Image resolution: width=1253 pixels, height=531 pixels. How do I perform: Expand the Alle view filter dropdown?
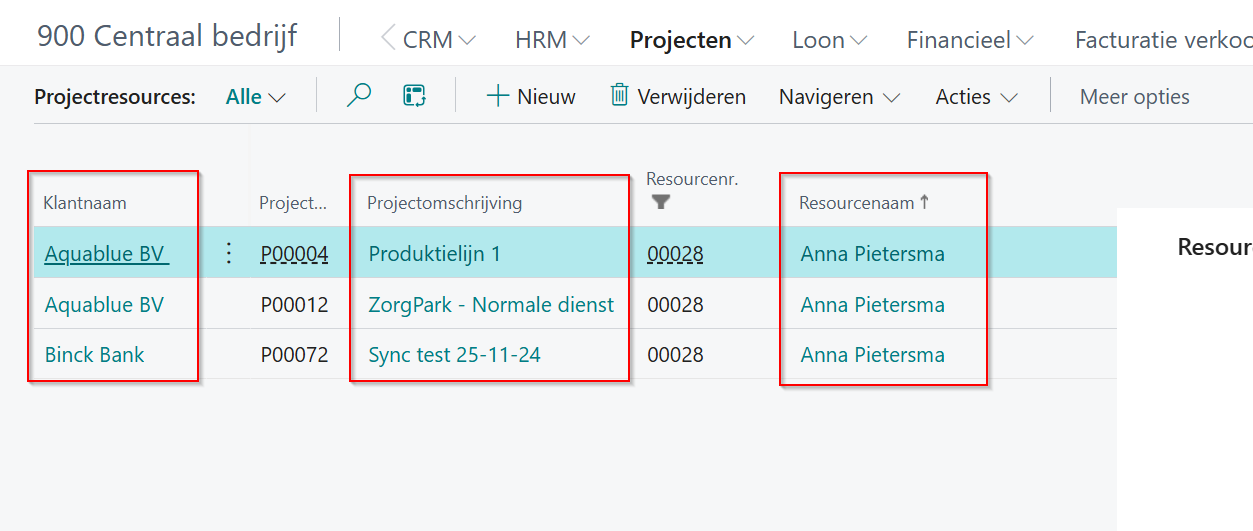[256, 97]
